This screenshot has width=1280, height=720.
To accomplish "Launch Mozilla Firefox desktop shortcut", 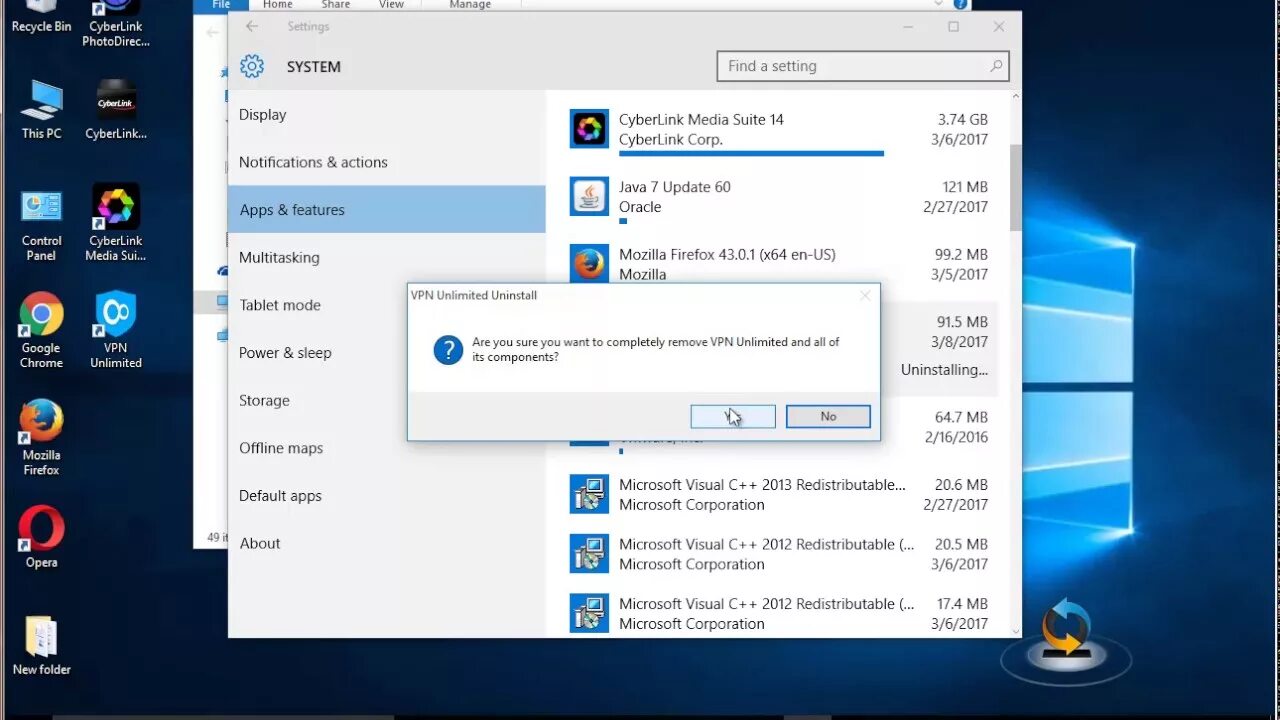I will (41, 438).
